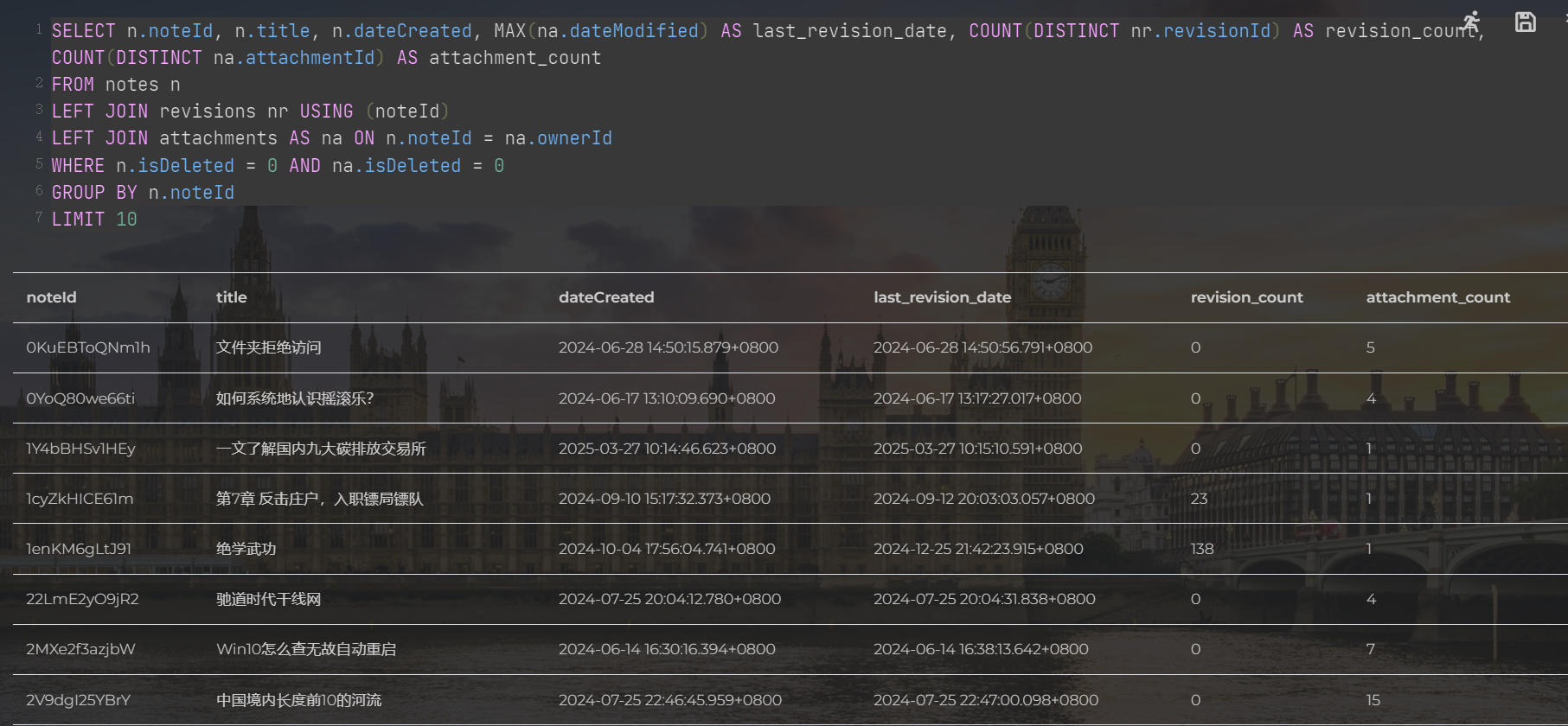Image resolution: width=1568 pixels, height=726 pixels.
Task: Click dateCreated value 2024-06-14 16:30:16.394+0800
Action: [x=667, y=649]
